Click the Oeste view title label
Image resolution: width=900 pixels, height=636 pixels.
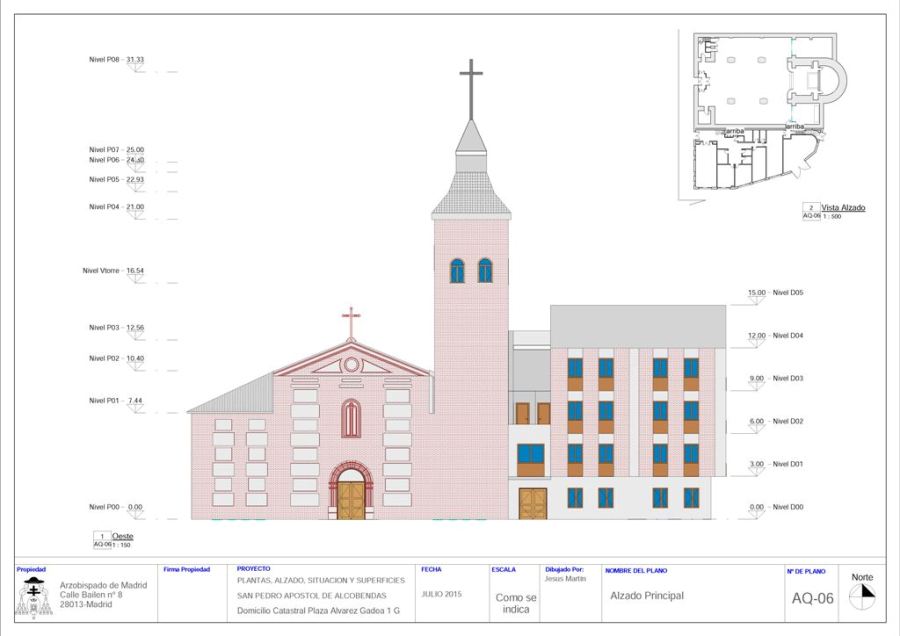[x=123, y=537]
